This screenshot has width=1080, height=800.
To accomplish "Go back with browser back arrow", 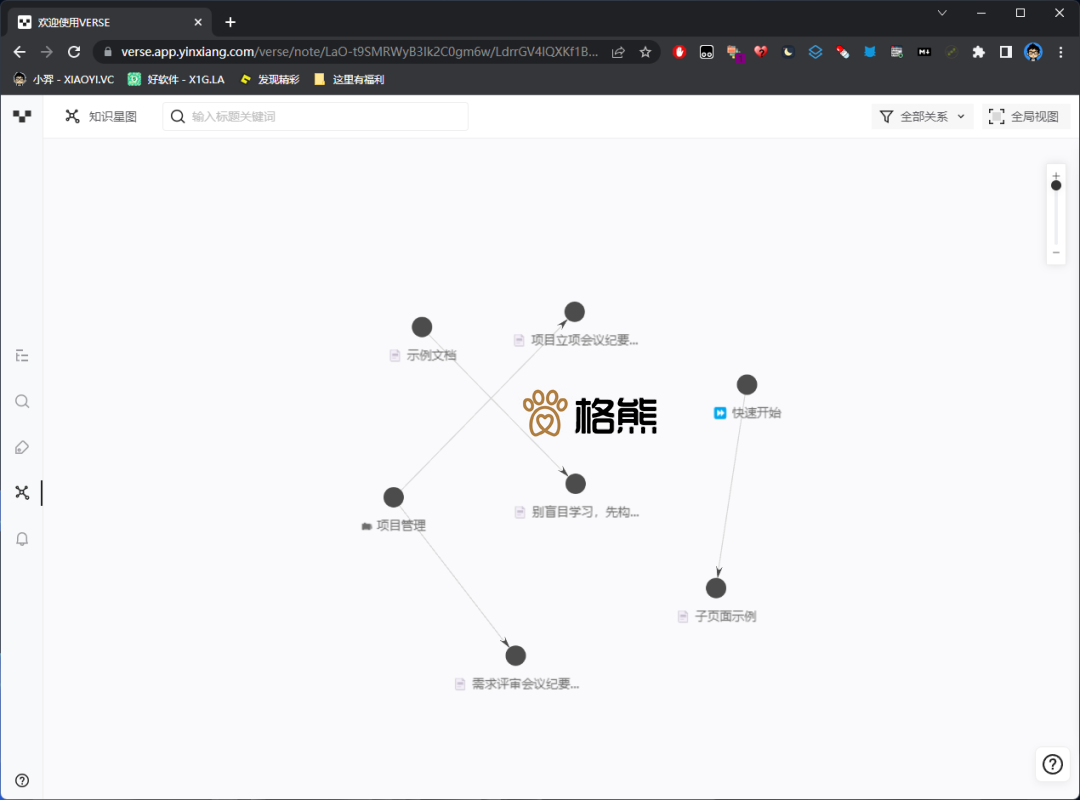I will coord(19,52).
